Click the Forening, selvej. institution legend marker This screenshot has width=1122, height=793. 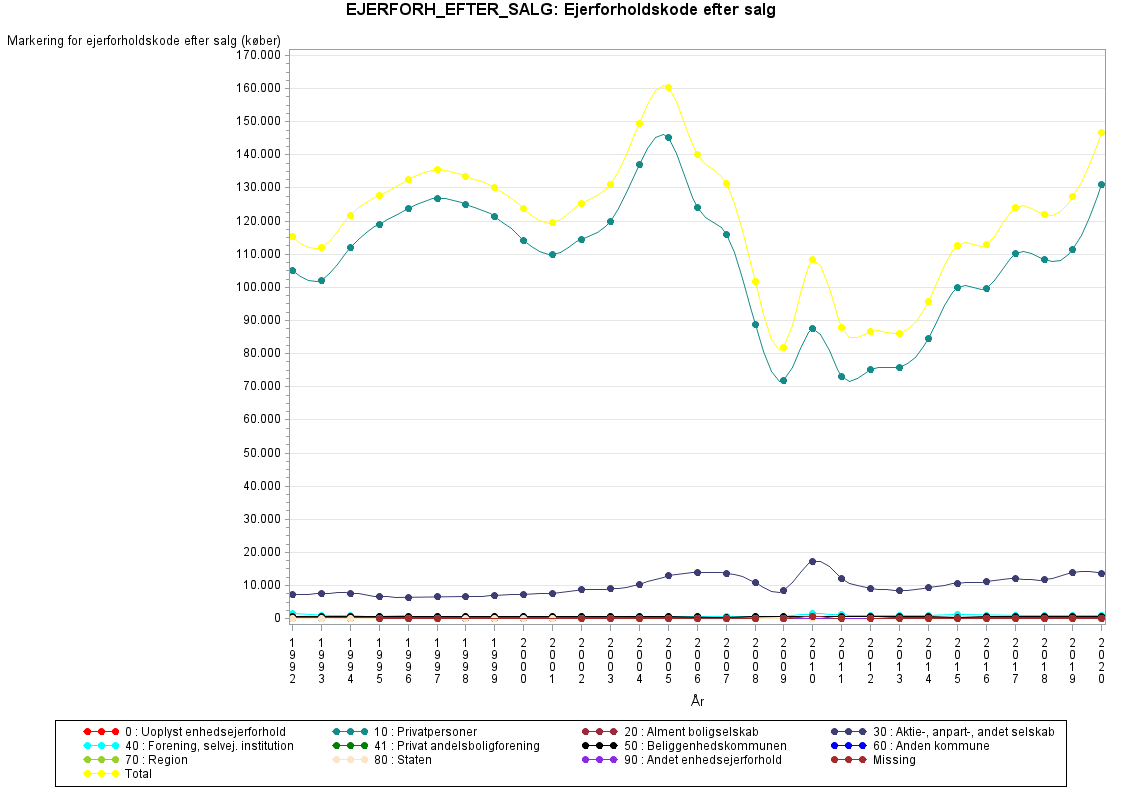click(102, 746)
